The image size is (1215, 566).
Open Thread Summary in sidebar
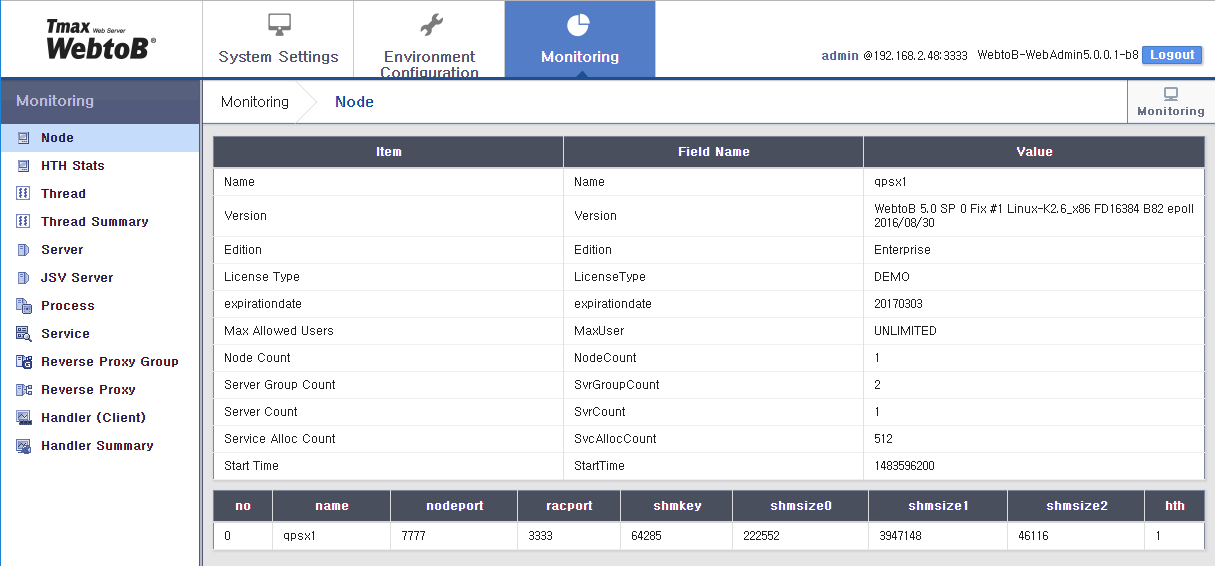coord(100,222)
